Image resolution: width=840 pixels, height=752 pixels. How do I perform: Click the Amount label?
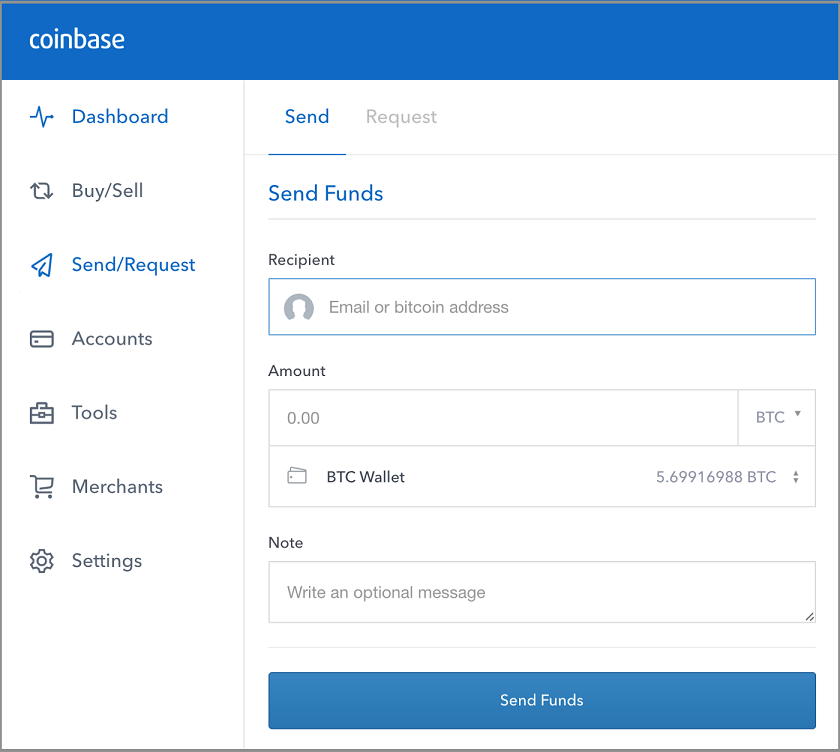pyautogui.click(x=297, y=371)
